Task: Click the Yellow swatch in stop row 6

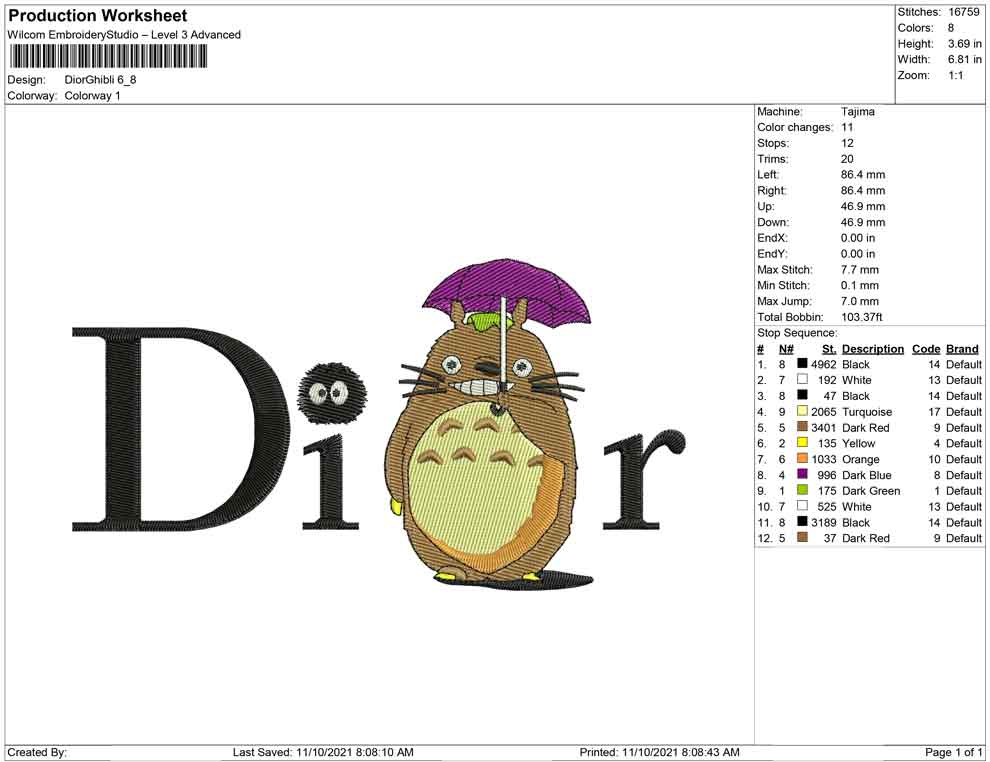Action: click(802, 443)
